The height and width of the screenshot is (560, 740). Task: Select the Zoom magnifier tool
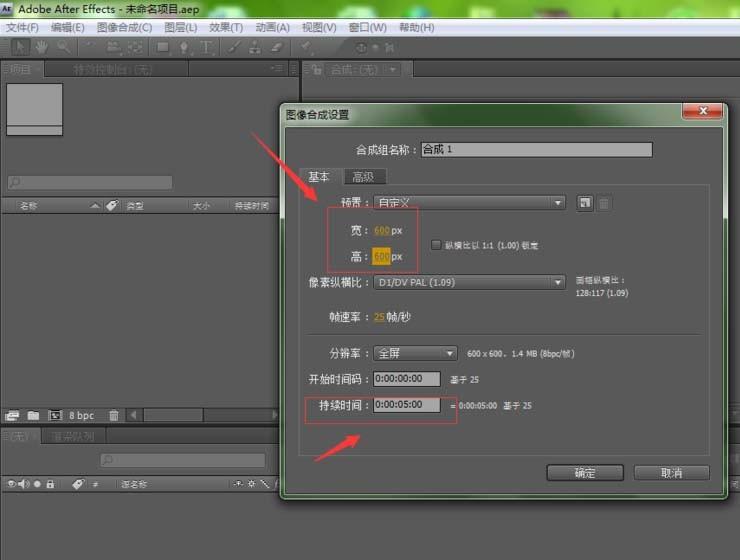[64, 47]
